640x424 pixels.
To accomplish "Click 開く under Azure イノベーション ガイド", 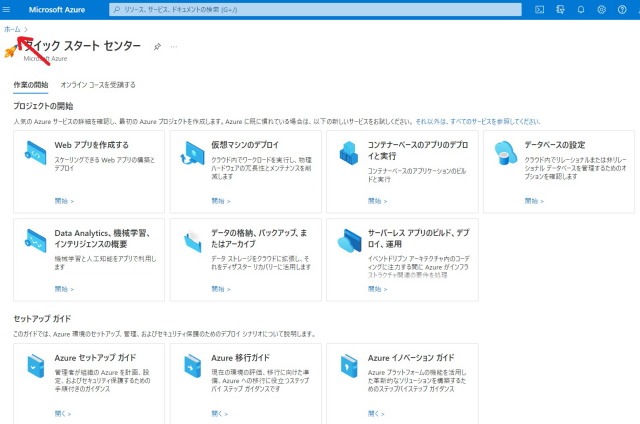I will 376,413.
